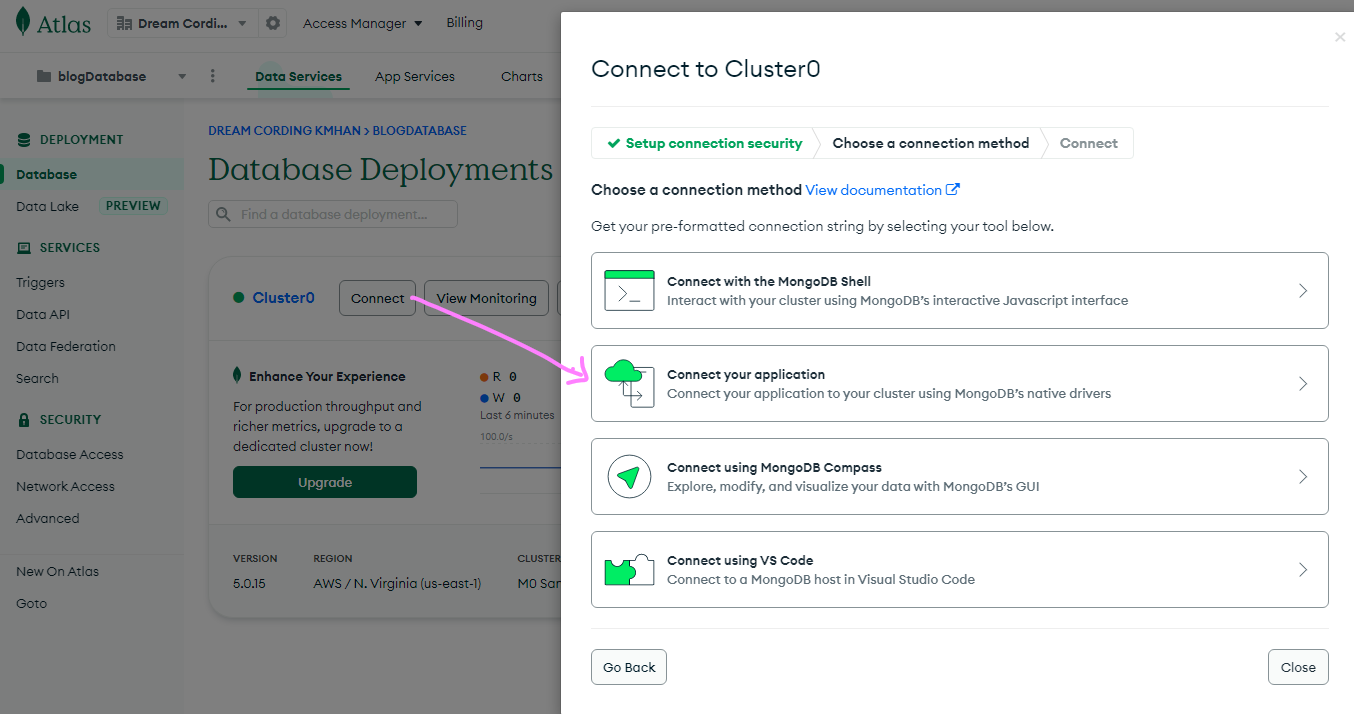Click the chevron on Connect your application
This screenshot has height=714, width=1354.
(x=1303, y=383)
